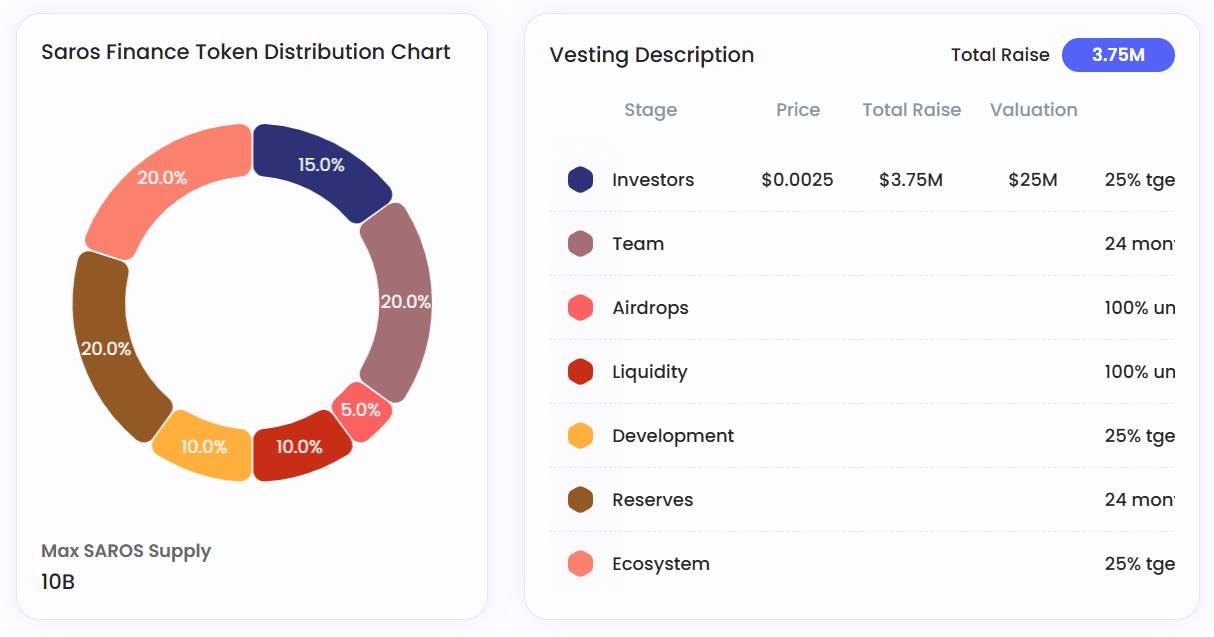The height and width of the screenshot is (637, 1214).
Task: Click the Liquidity red hexagon icon
Action: point(580,372)
